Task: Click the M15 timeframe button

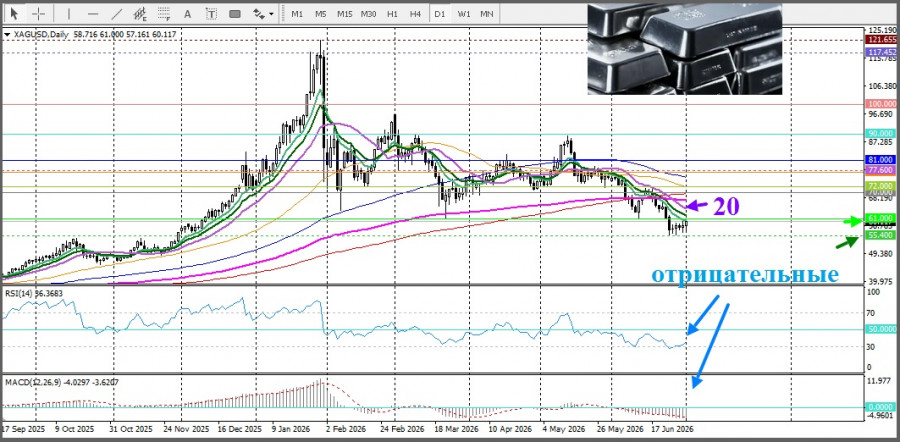Action: click(344, 13)
